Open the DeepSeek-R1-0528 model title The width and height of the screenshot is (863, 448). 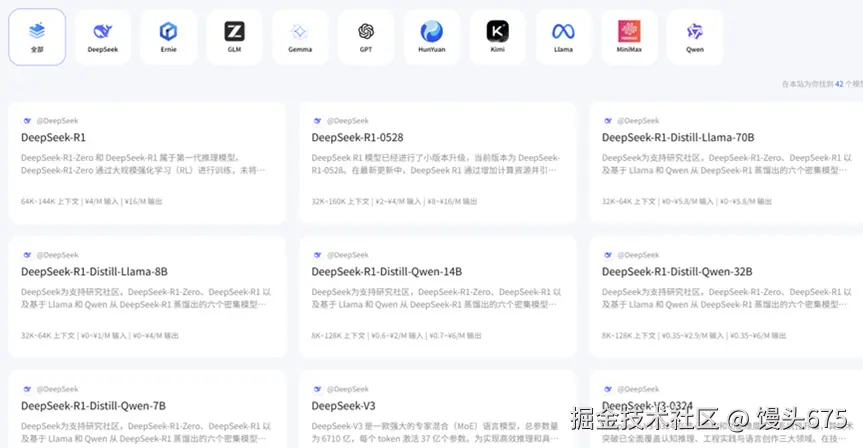tap(357, 138)
